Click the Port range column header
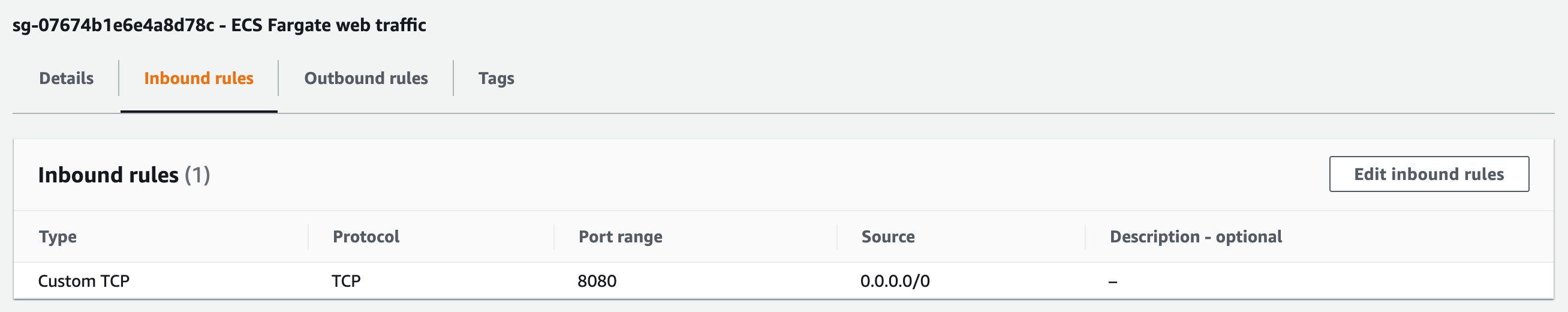 point(620,236)
